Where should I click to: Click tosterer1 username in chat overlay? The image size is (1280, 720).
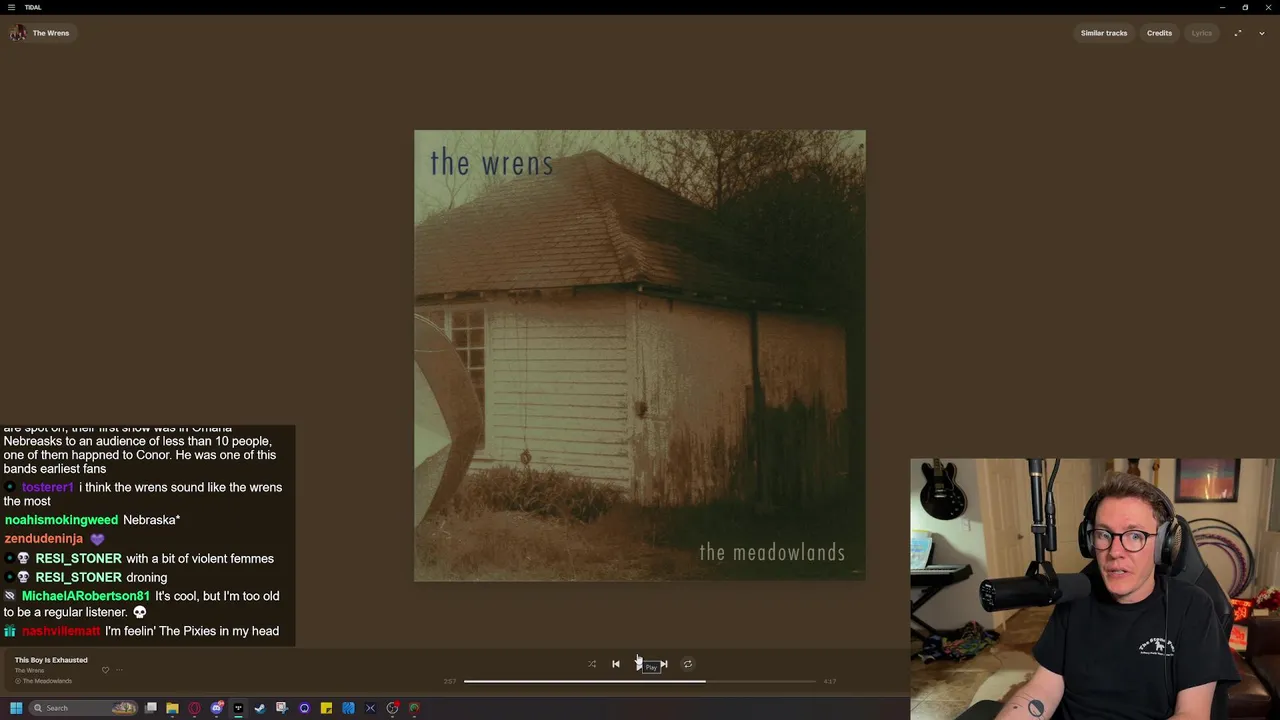48,487
